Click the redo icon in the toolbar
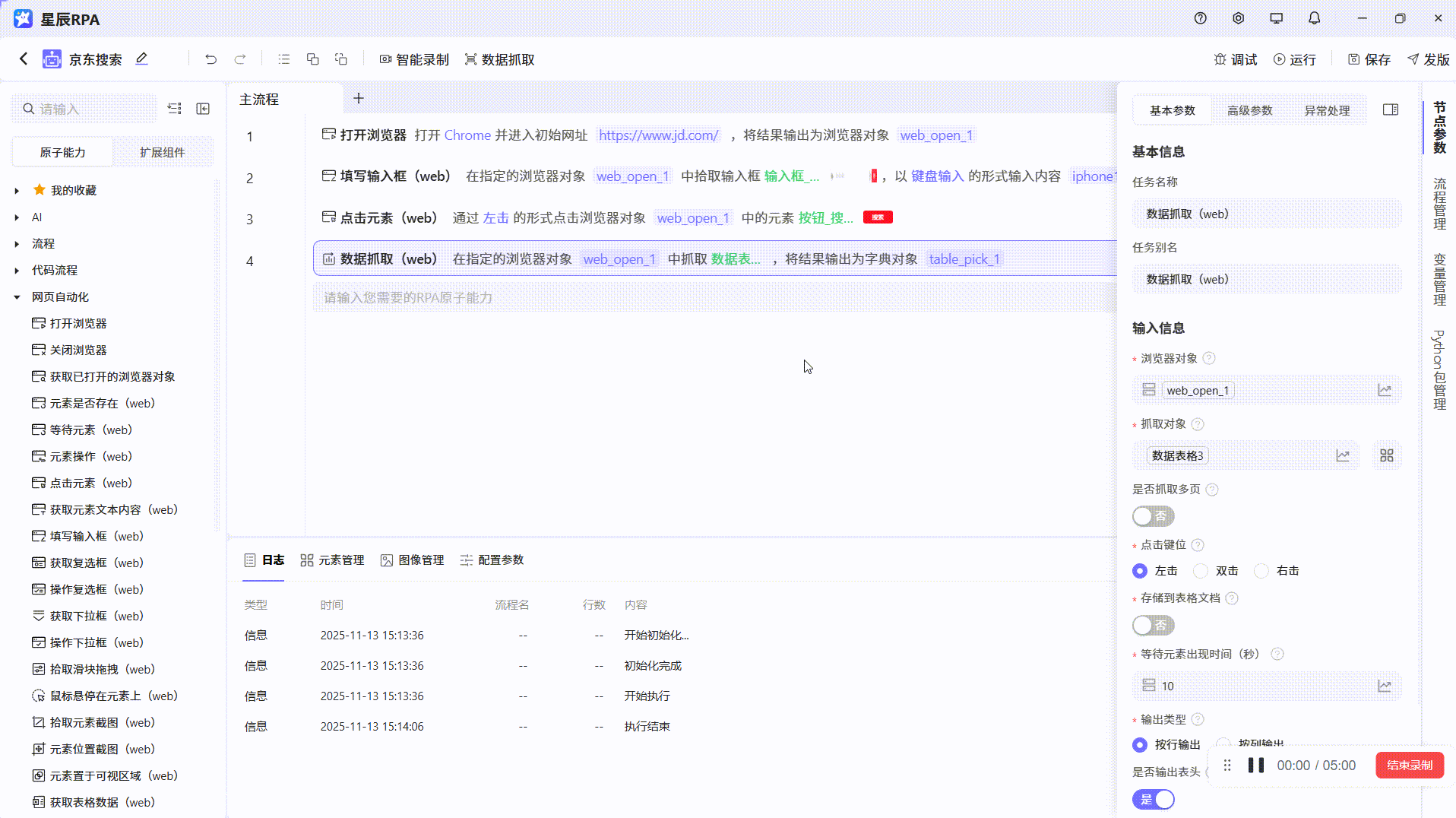This screenshot has height=818, width=1456. click(240, 59)
